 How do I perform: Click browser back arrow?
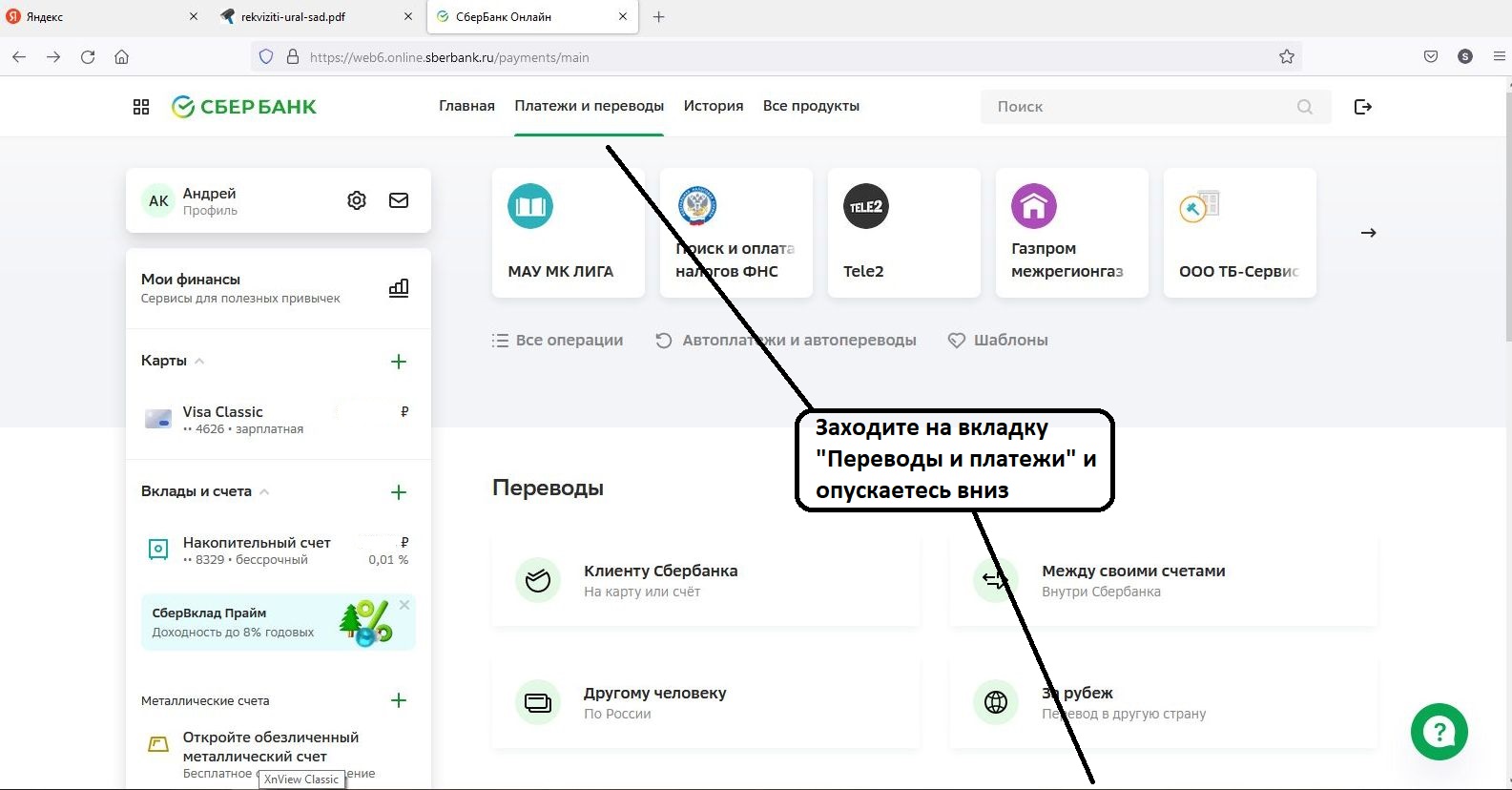point(19,57)
